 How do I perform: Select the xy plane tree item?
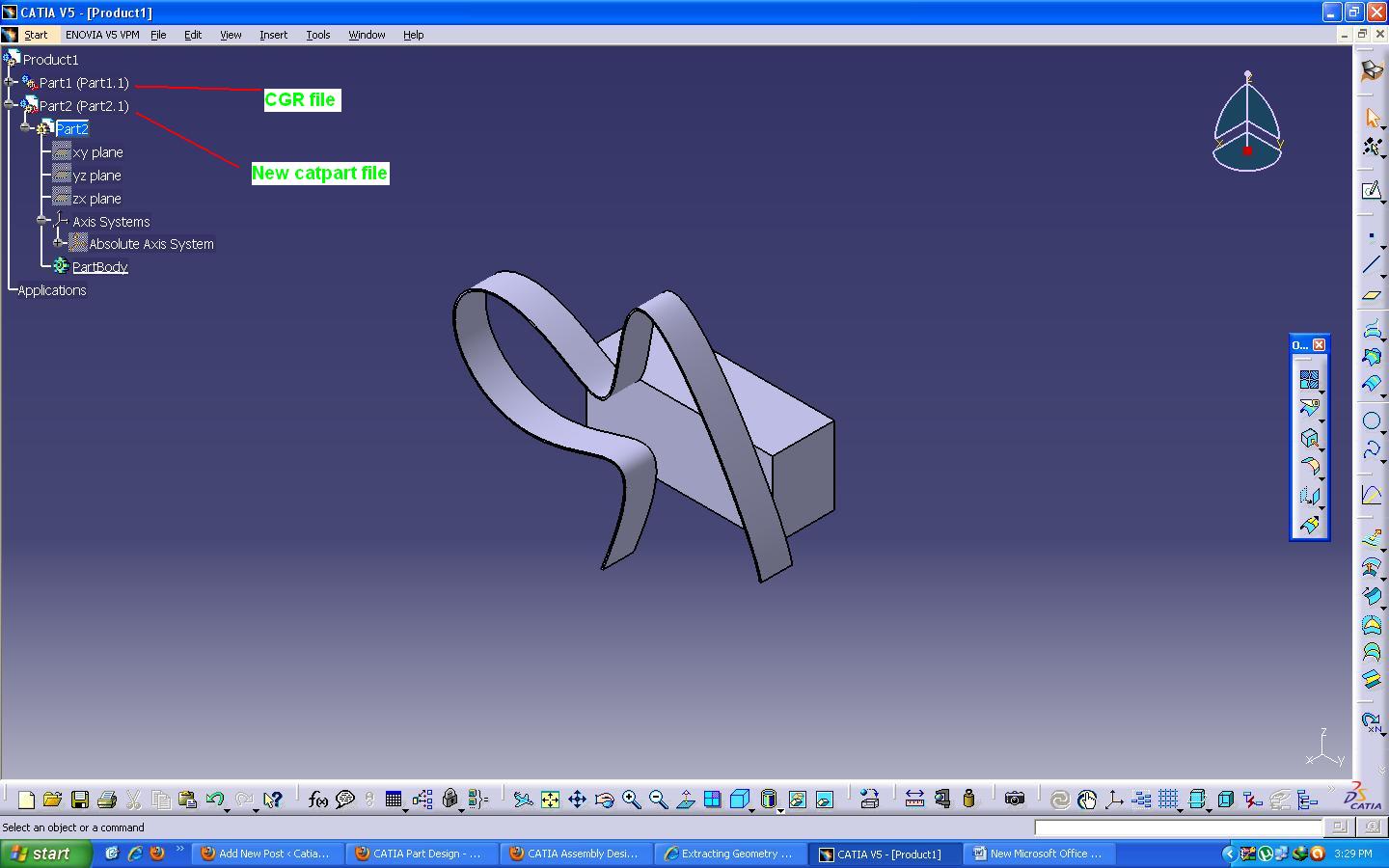pyautogui.click(x=97, y=152)
